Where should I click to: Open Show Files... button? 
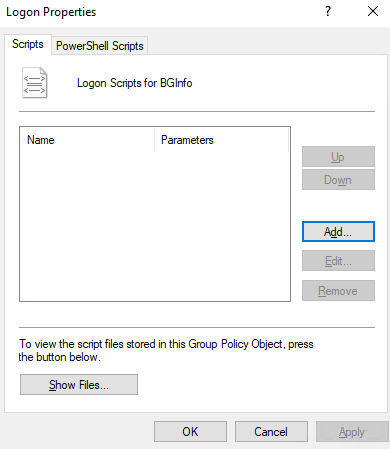(x=79, y=385)
